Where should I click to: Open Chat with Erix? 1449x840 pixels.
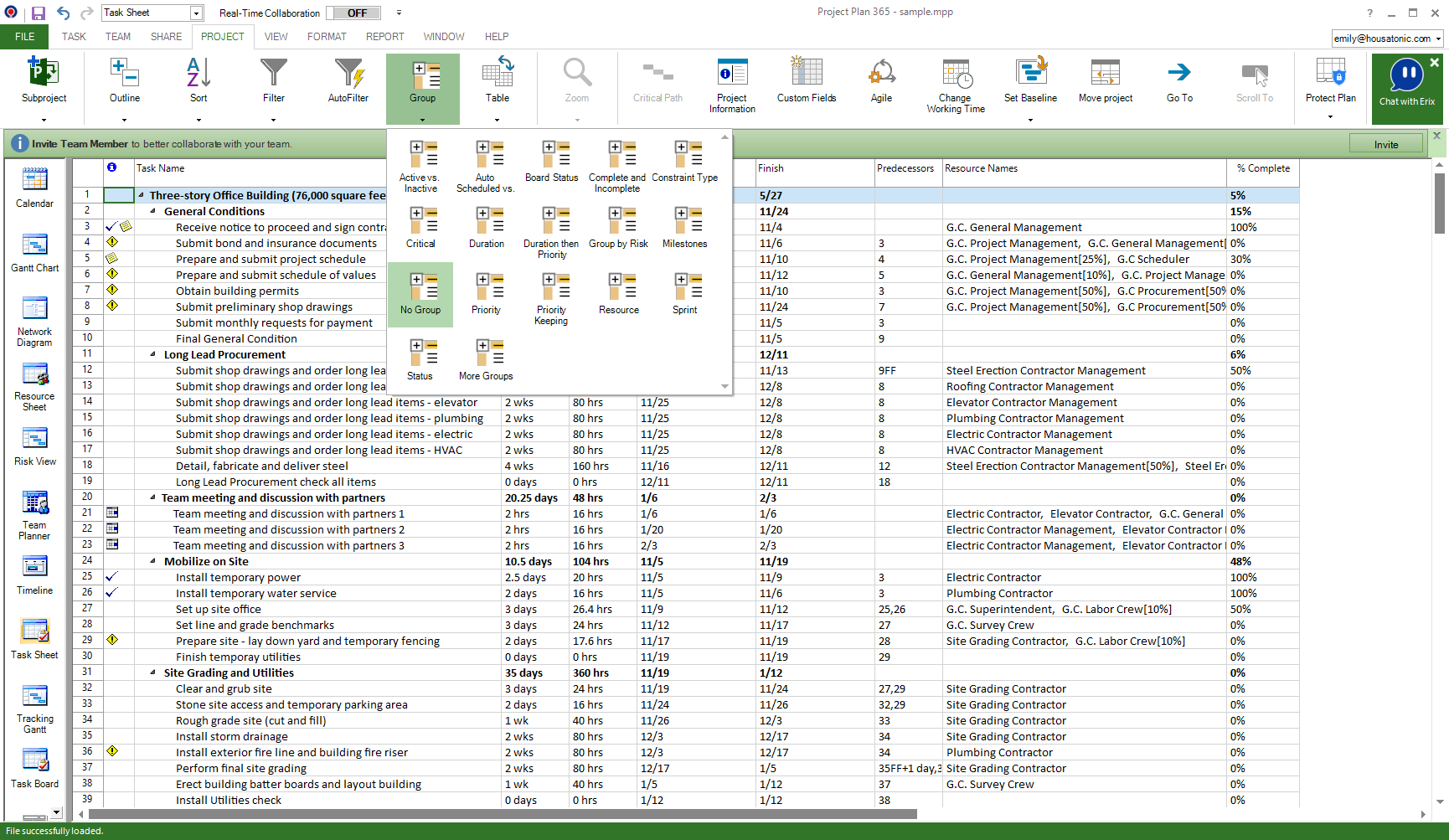pos(1406,84)
